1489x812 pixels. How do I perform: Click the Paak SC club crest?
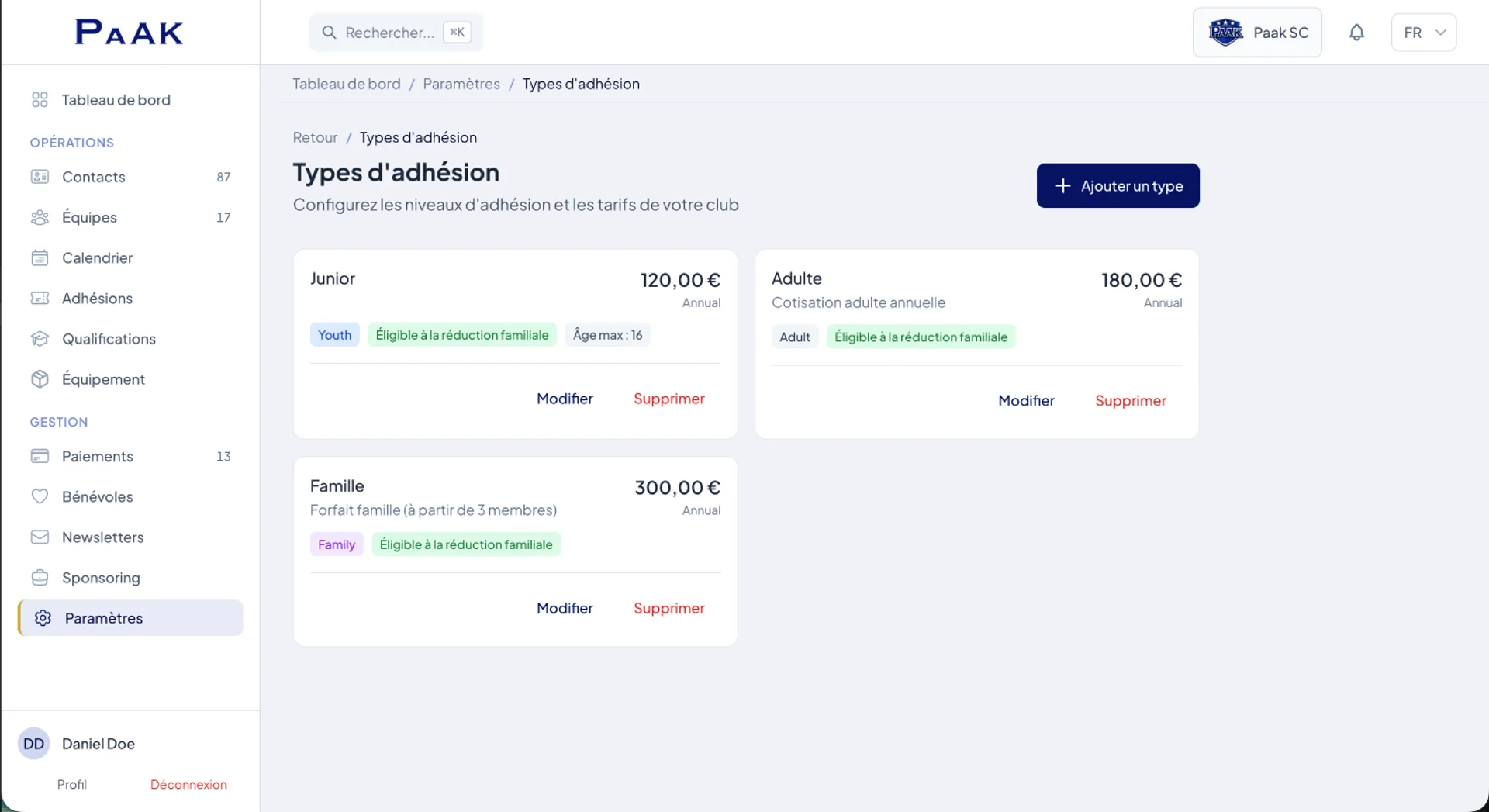coord(1225,32)
